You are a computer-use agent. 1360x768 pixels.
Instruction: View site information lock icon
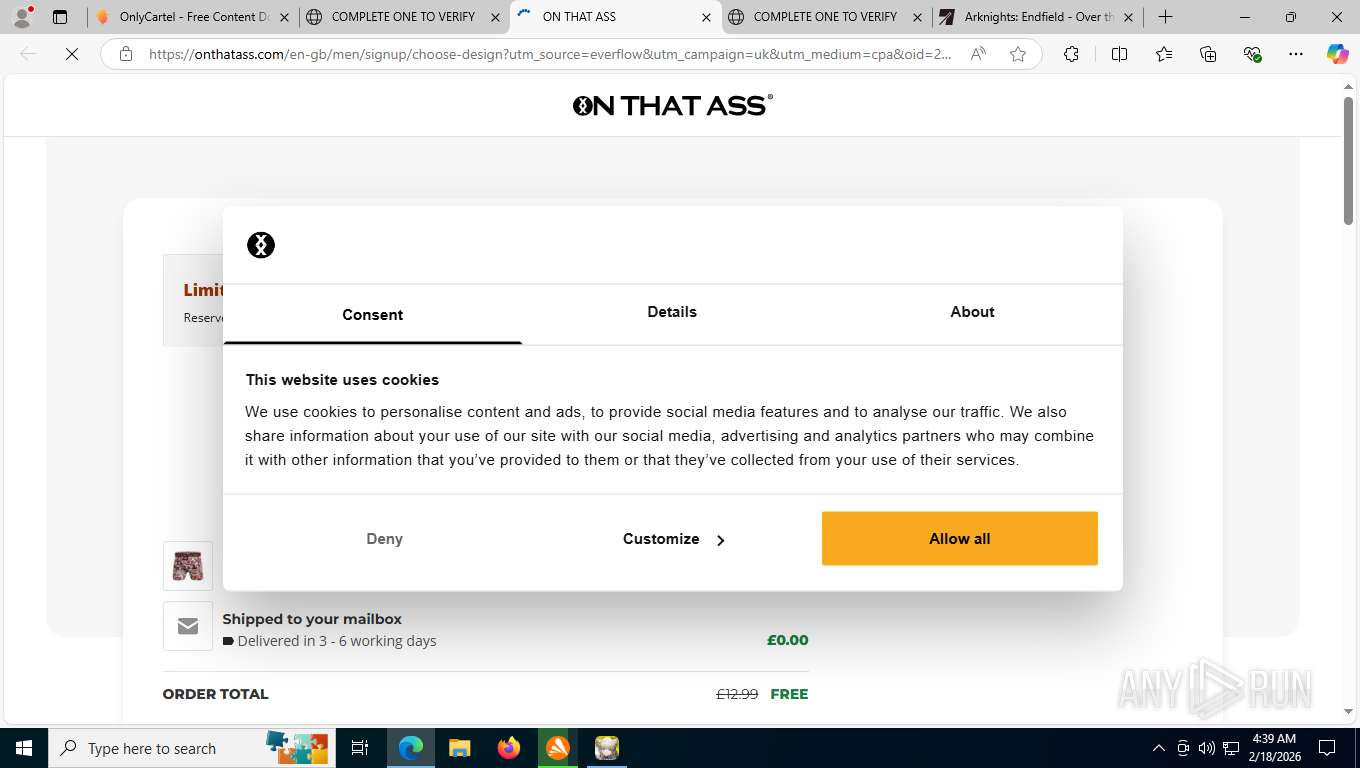126,54
